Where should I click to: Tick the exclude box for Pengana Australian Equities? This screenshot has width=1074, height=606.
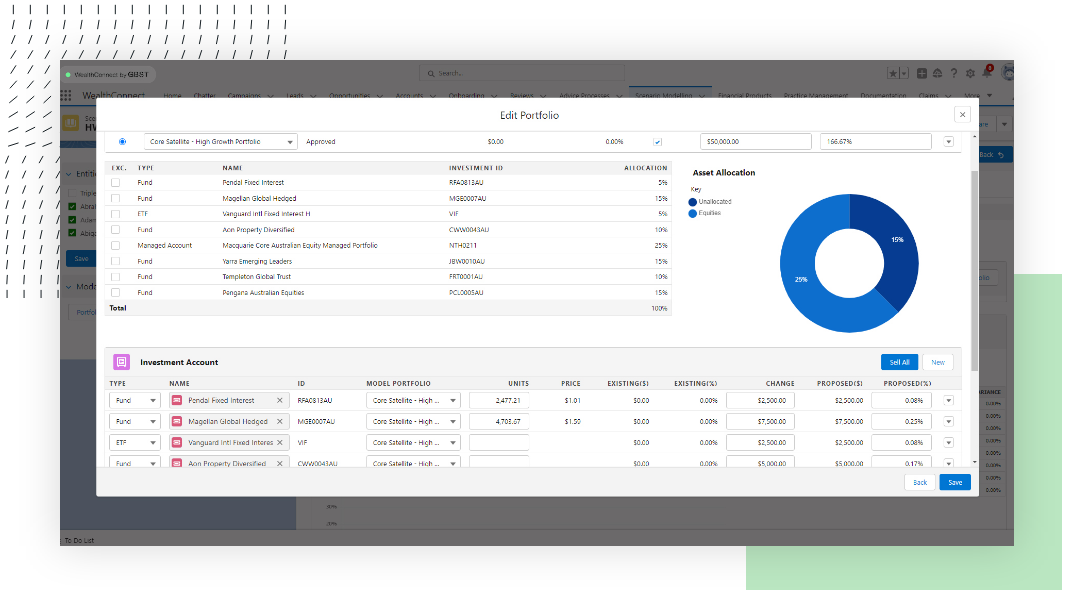[115, 292]
